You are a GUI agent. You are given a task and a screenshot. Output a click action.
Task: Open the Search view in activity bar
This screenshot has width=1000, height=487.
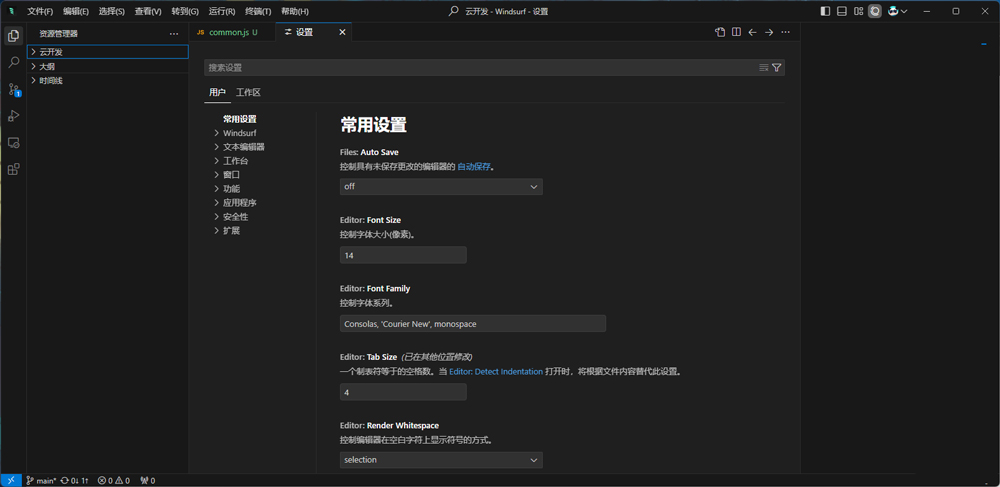13,62
